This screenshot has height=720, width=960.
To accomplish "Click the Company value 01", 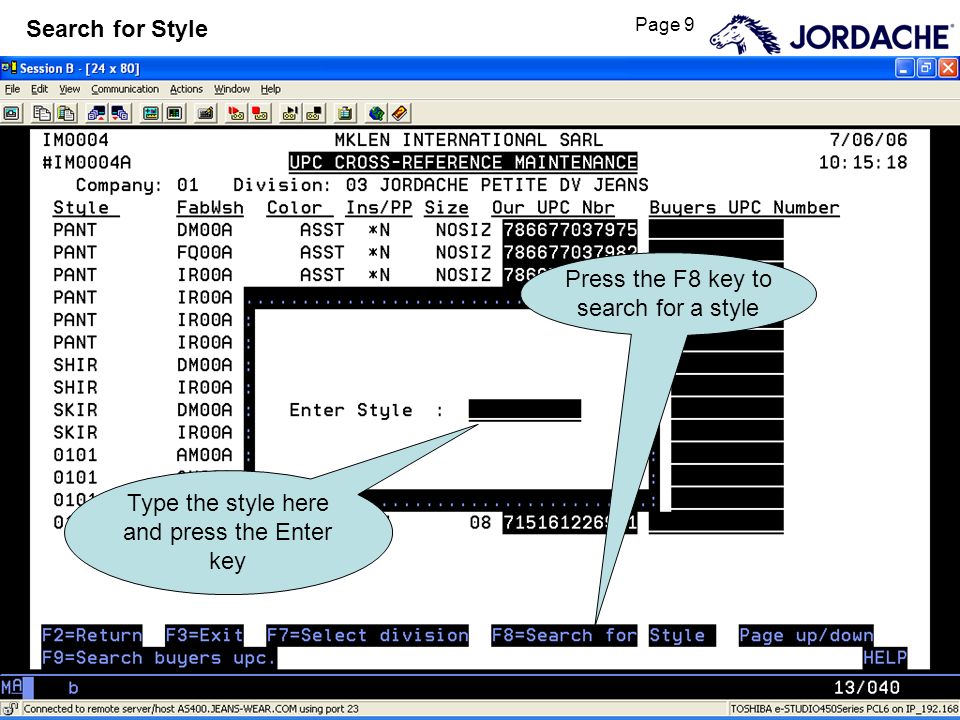I will point(187,185).
